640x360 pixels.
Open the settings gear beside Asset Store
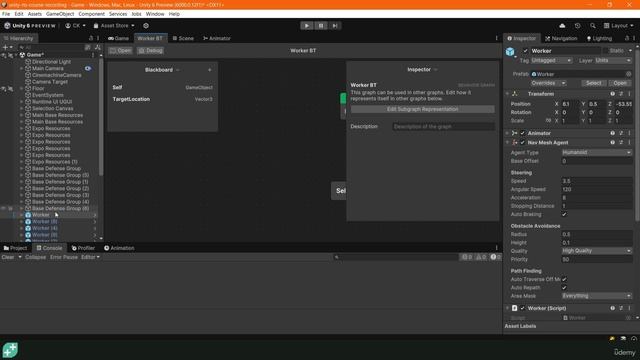click(146, 26)
